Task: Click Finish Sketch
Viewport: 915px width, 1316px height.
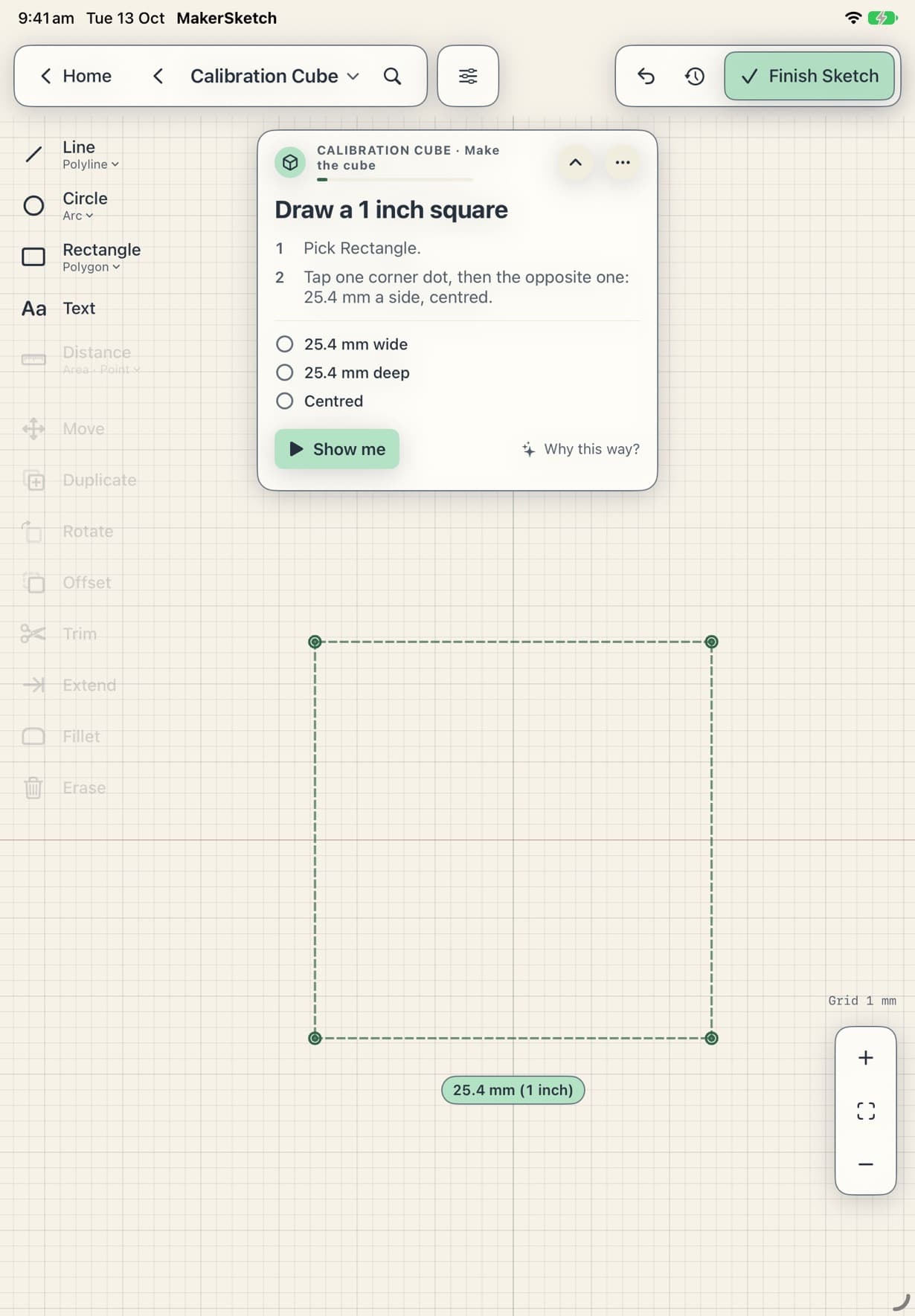Action: point(809,76)
